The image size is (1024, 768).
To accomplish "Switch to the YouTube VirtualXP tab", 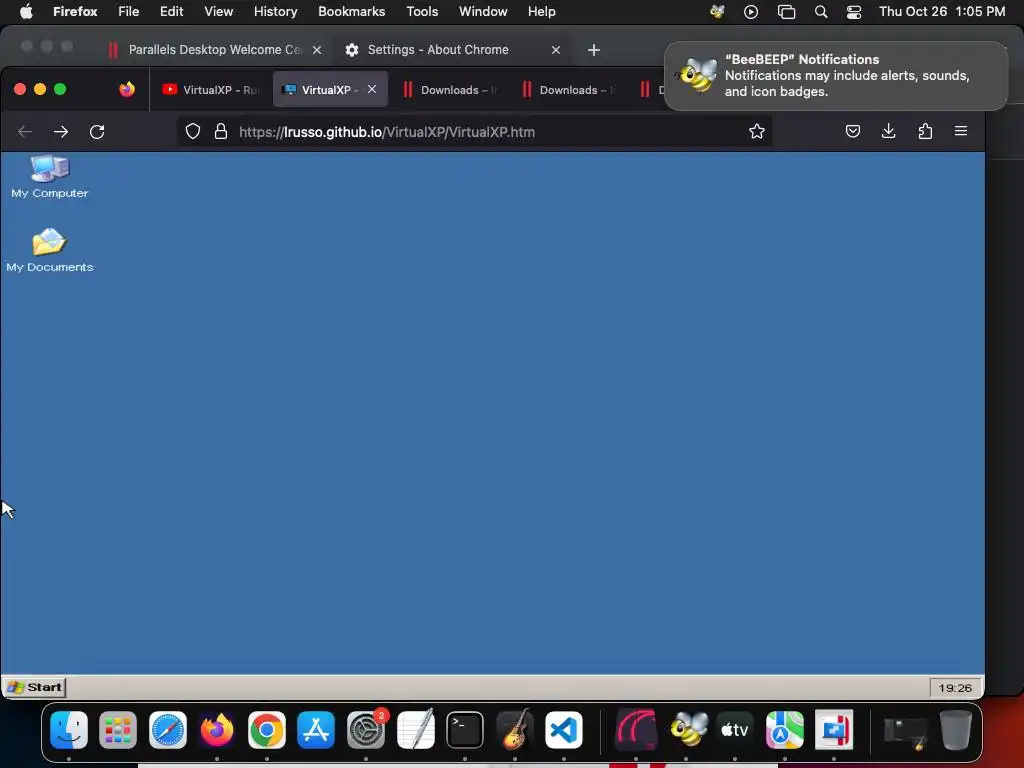I will (210, 89).
